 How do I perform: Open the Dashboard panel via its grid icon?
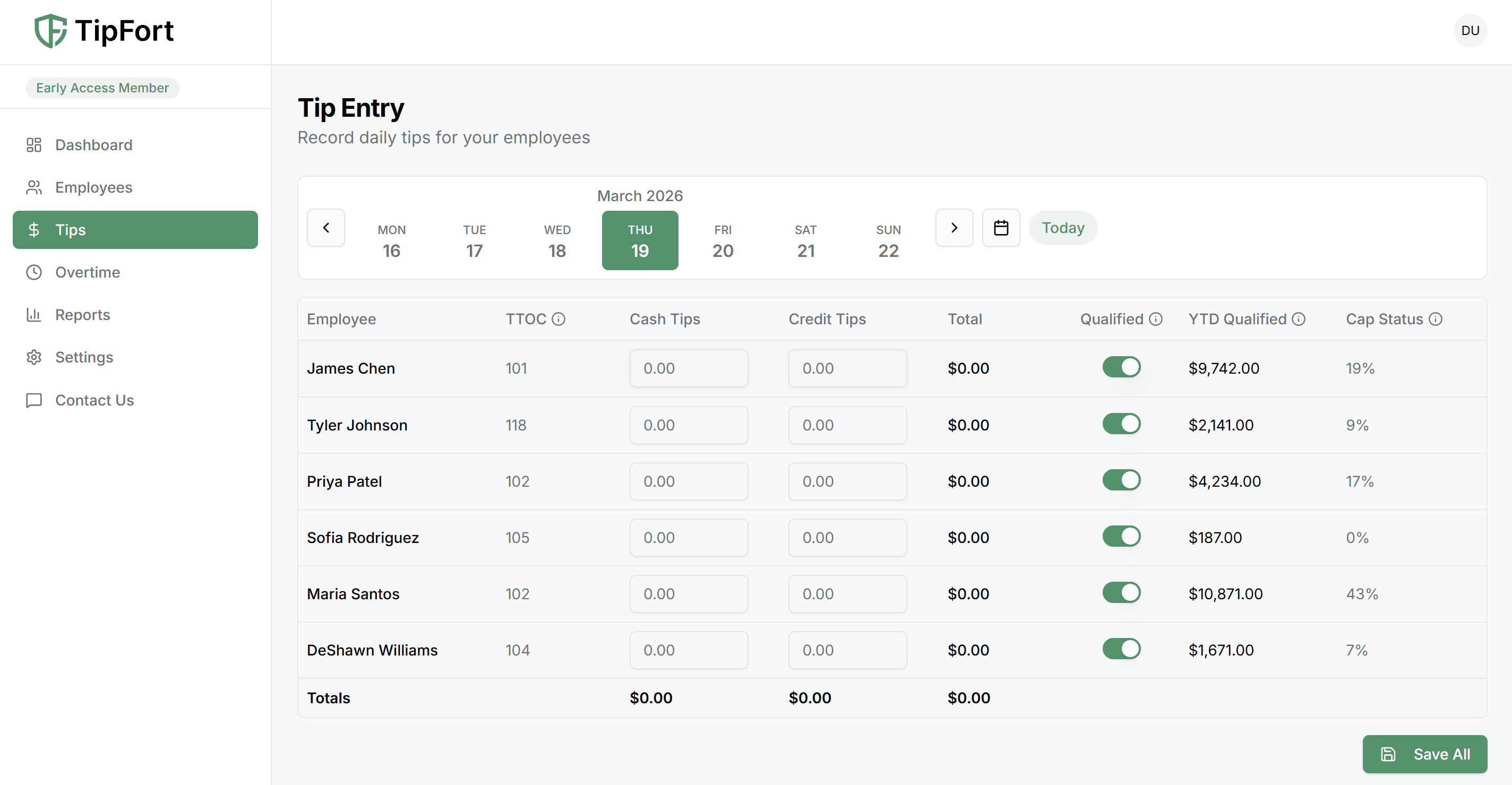point(34,145)
